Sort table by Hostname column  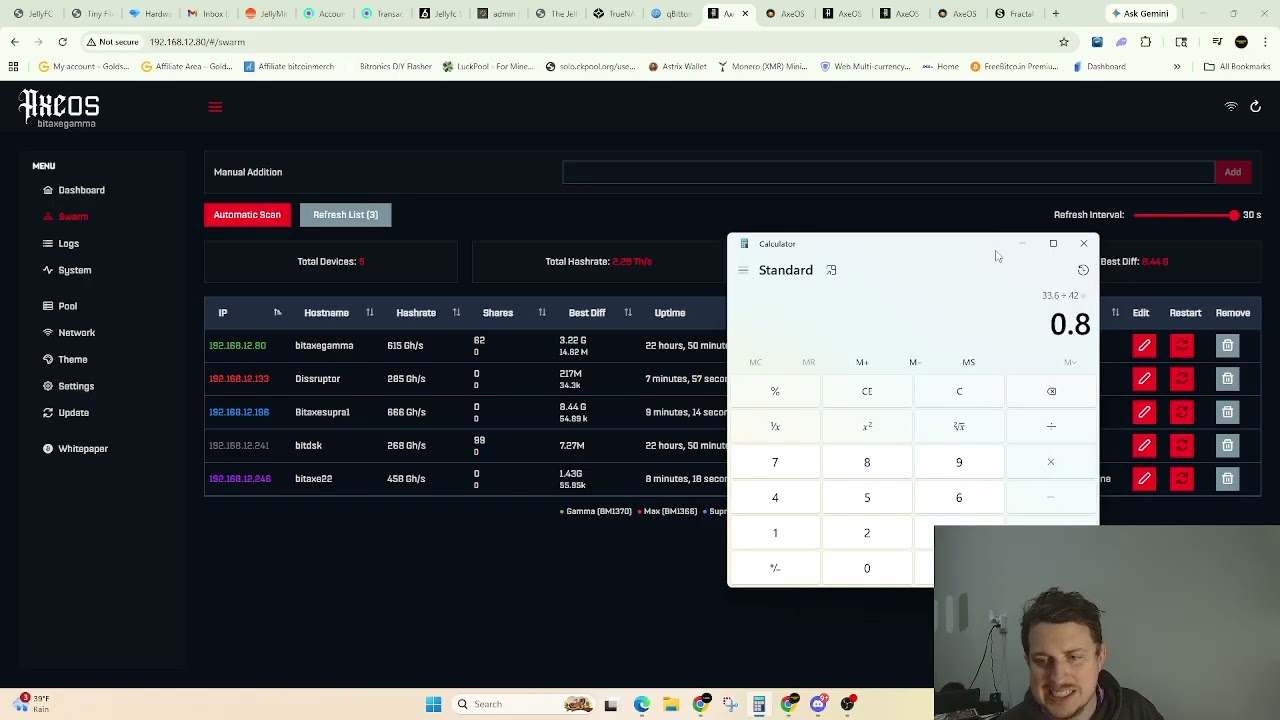(x=369, y=313)
